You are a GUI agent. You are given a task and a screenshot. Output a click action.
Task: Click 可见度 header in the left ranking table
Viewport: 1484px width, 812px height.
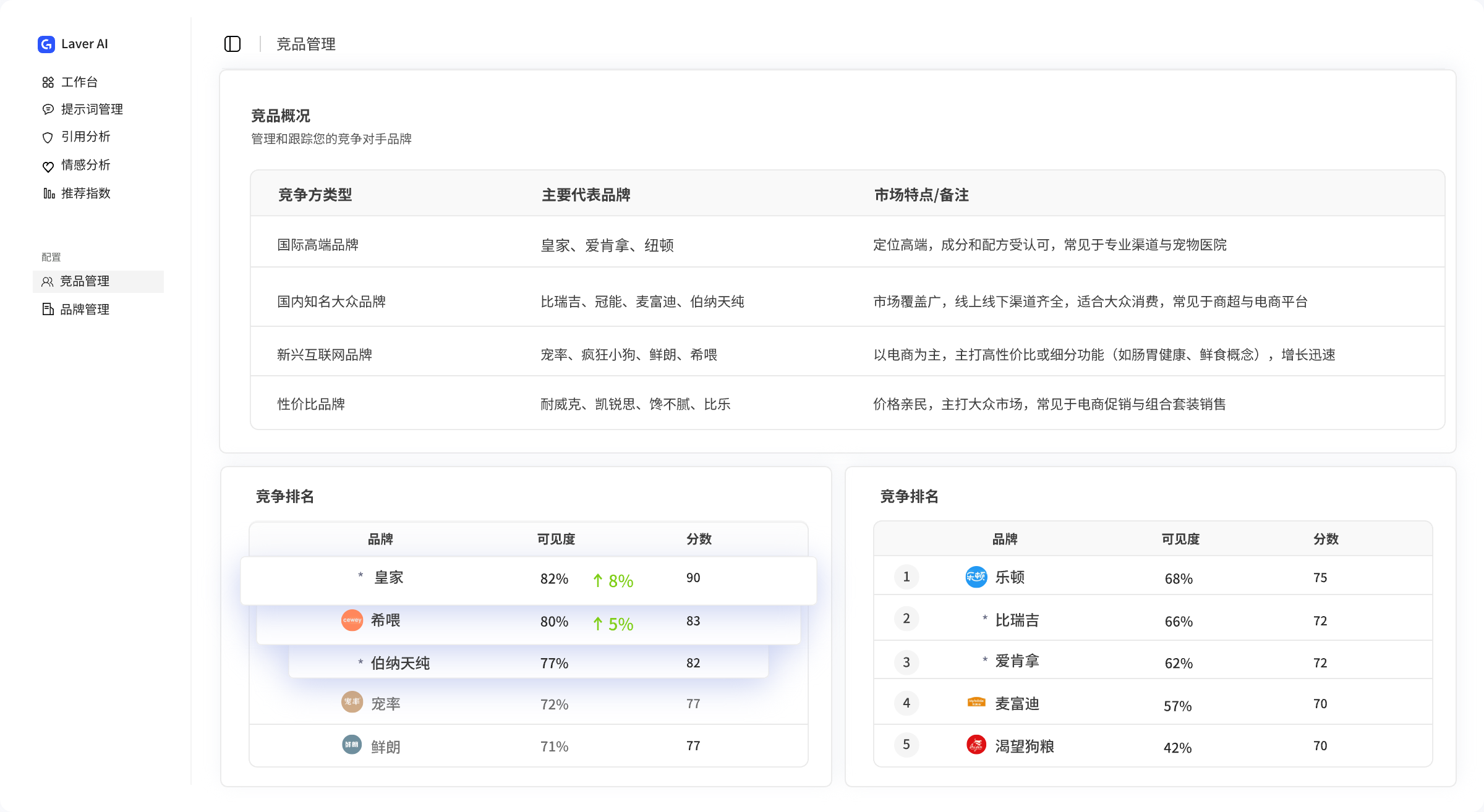coord(556,539)
